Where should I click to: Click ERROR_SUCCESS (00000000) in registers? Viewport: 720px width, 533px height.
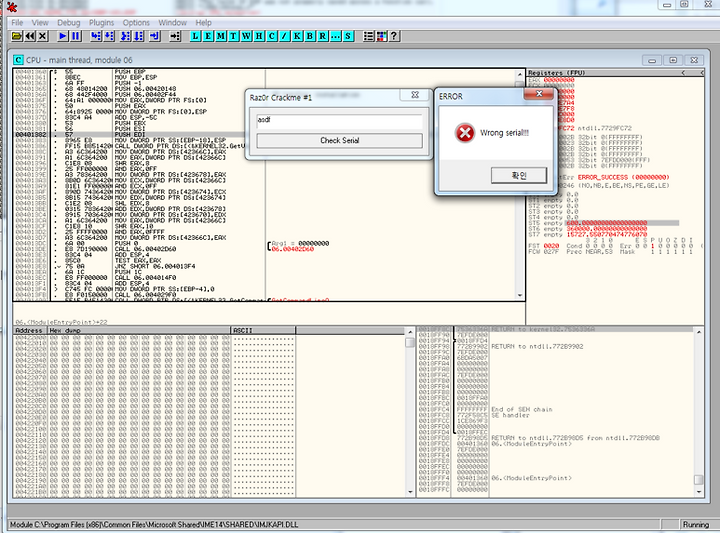click(x=623, y=177)
